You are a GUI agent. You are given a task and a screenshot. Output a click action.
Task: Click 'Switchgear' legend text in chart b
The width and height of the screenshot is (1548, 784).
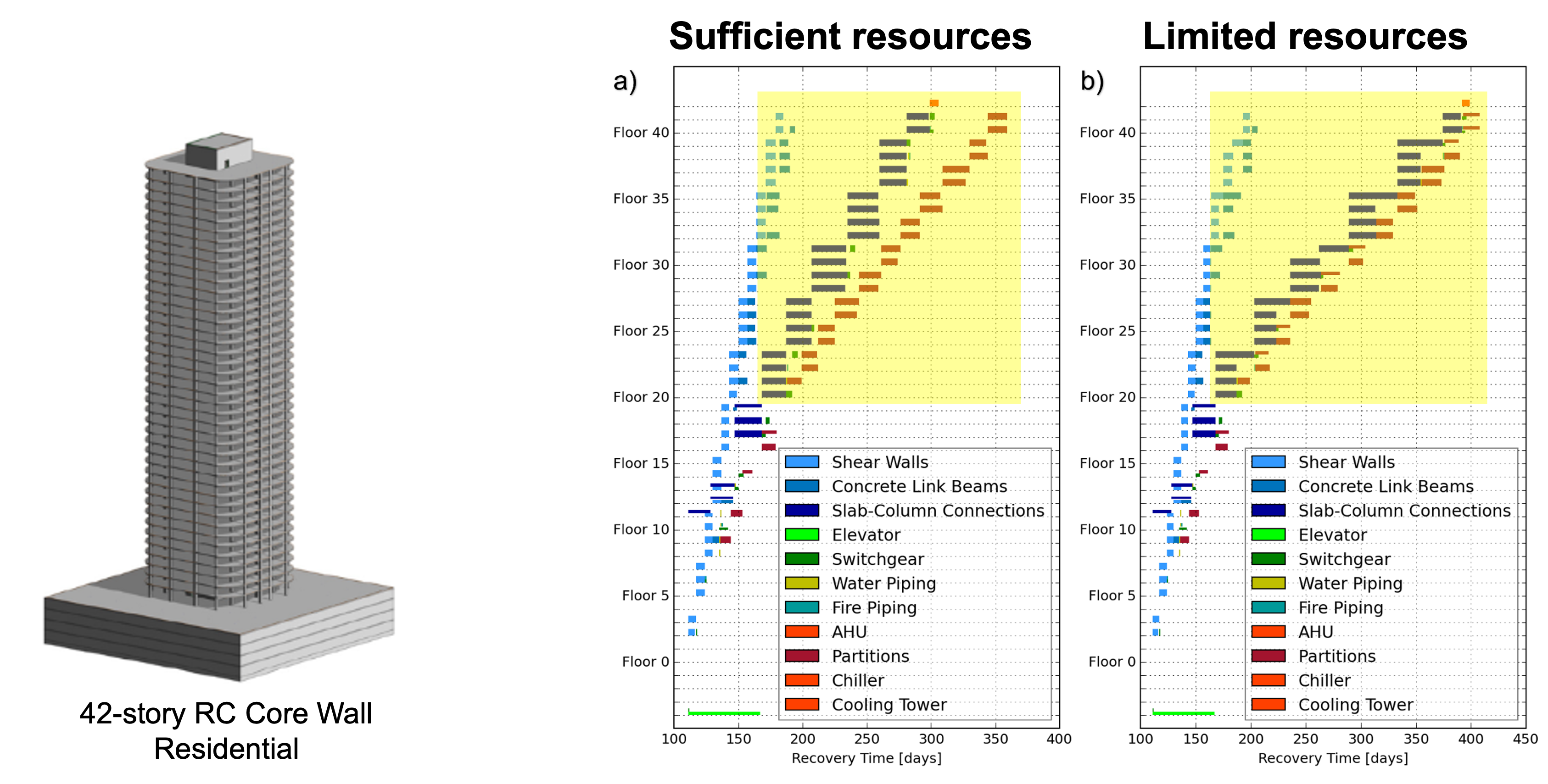click(x=1344, y=559)
